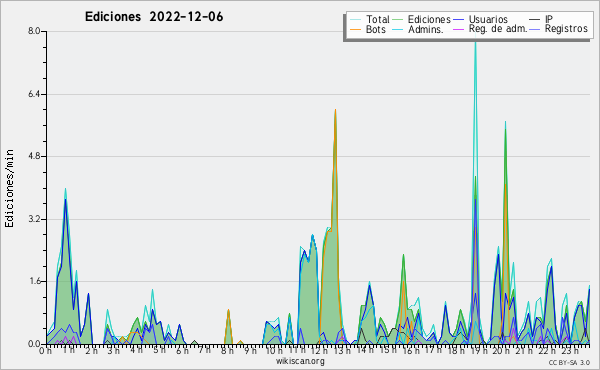Select the 'Reg. de adm.' legend entry
The height and width of the screenshot is (370, 600).
498,29
